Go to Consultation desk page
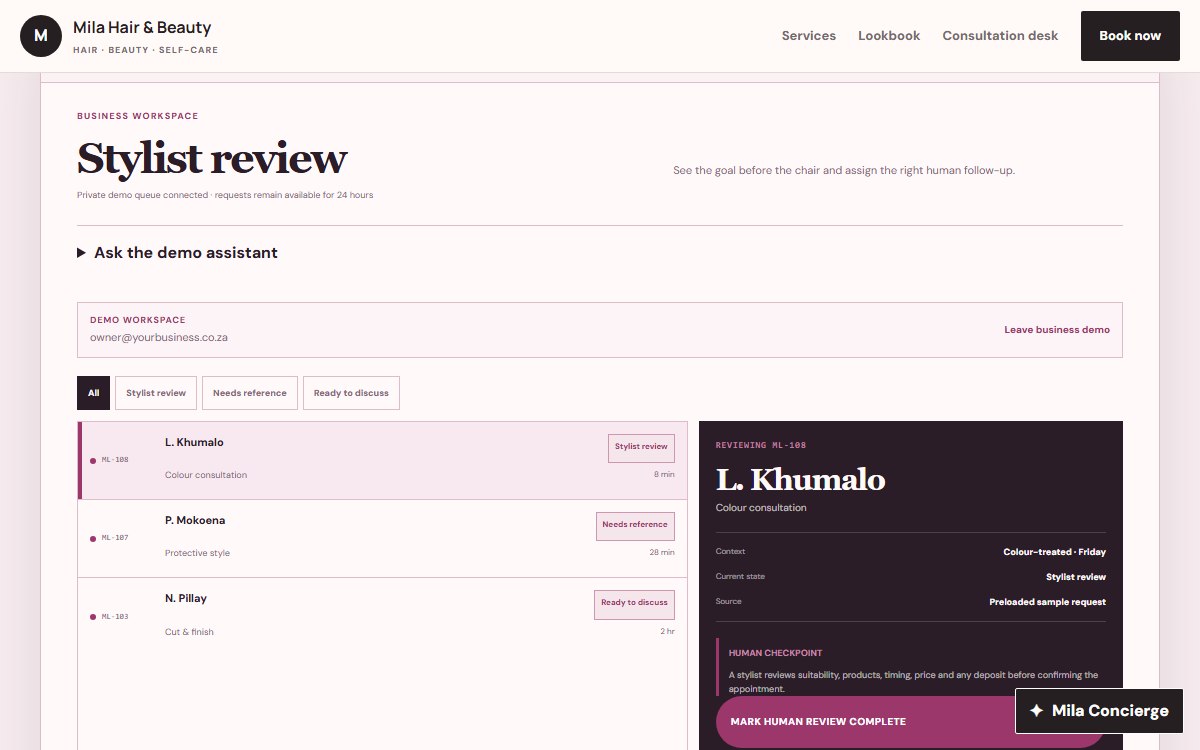1200x750 pixels. 1000,36
